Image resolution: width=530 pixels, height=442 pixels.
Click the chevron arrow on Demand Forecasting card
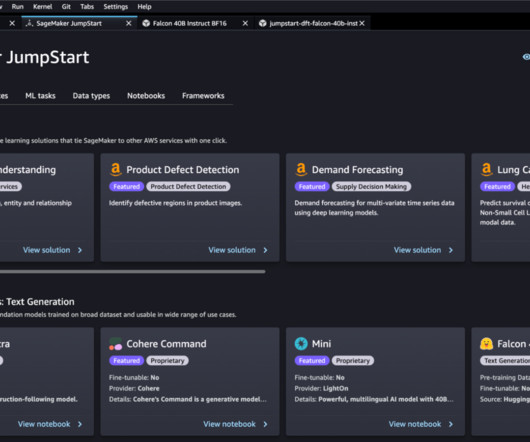pyautogui.click(x=451, y=250)
